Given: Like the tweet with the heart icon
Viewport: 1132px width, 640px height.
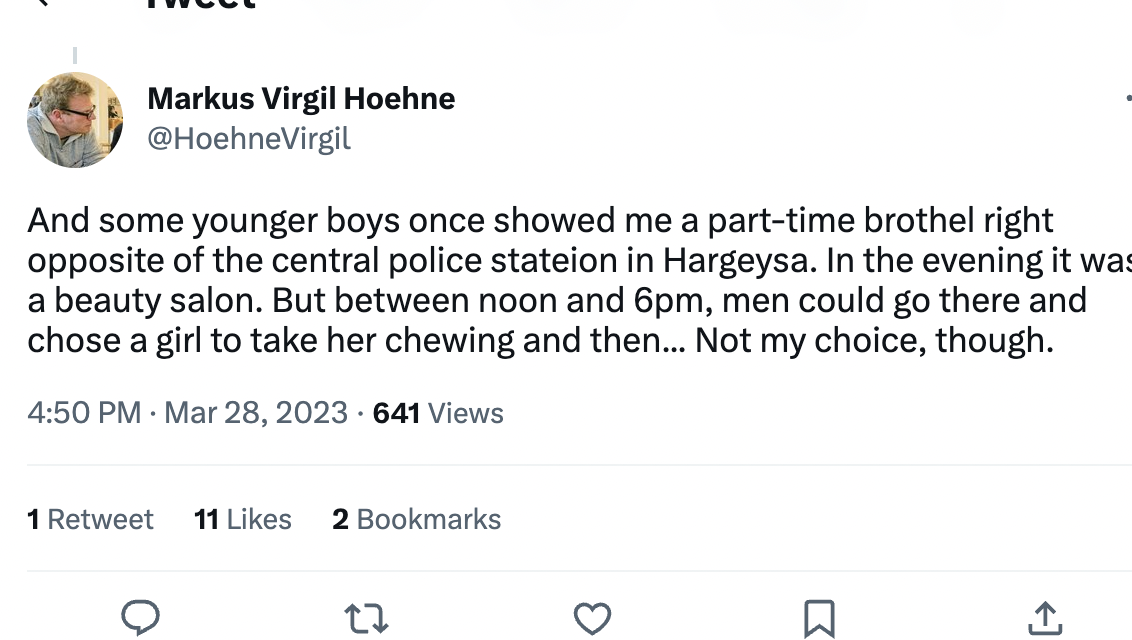Looking at the screenshot, I should (x=592, y=618).
